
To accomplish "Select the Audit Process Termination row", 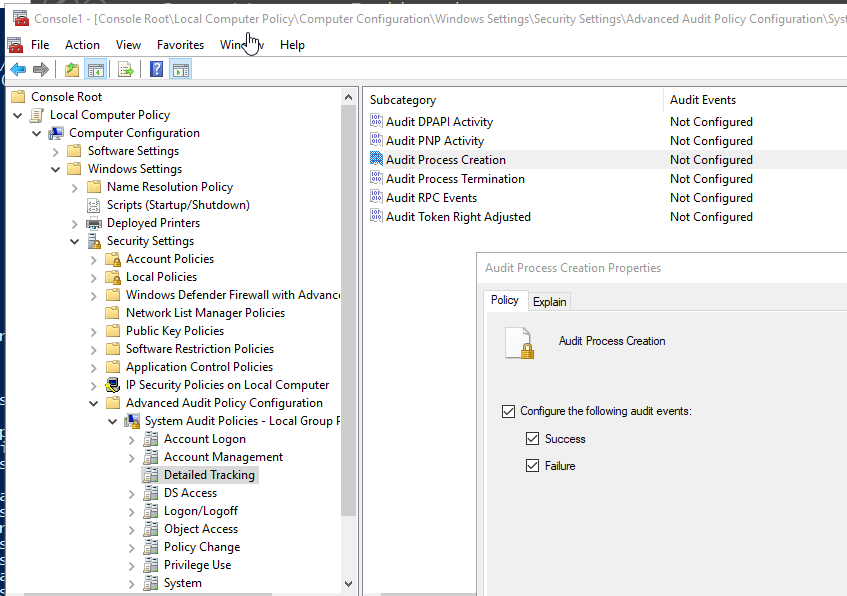I will pyautogui.click(x=455, y=179).
